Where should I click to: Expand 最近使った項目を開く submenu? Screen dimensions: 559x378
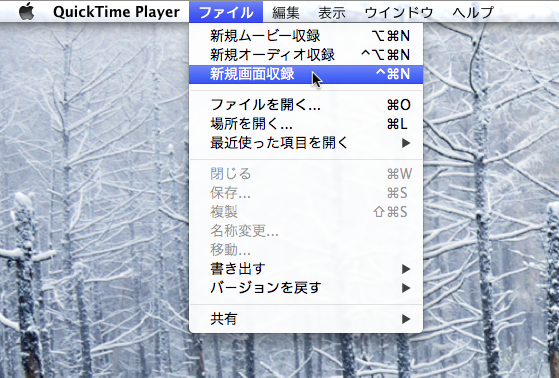pyautogui.click(x=306, y=143)
